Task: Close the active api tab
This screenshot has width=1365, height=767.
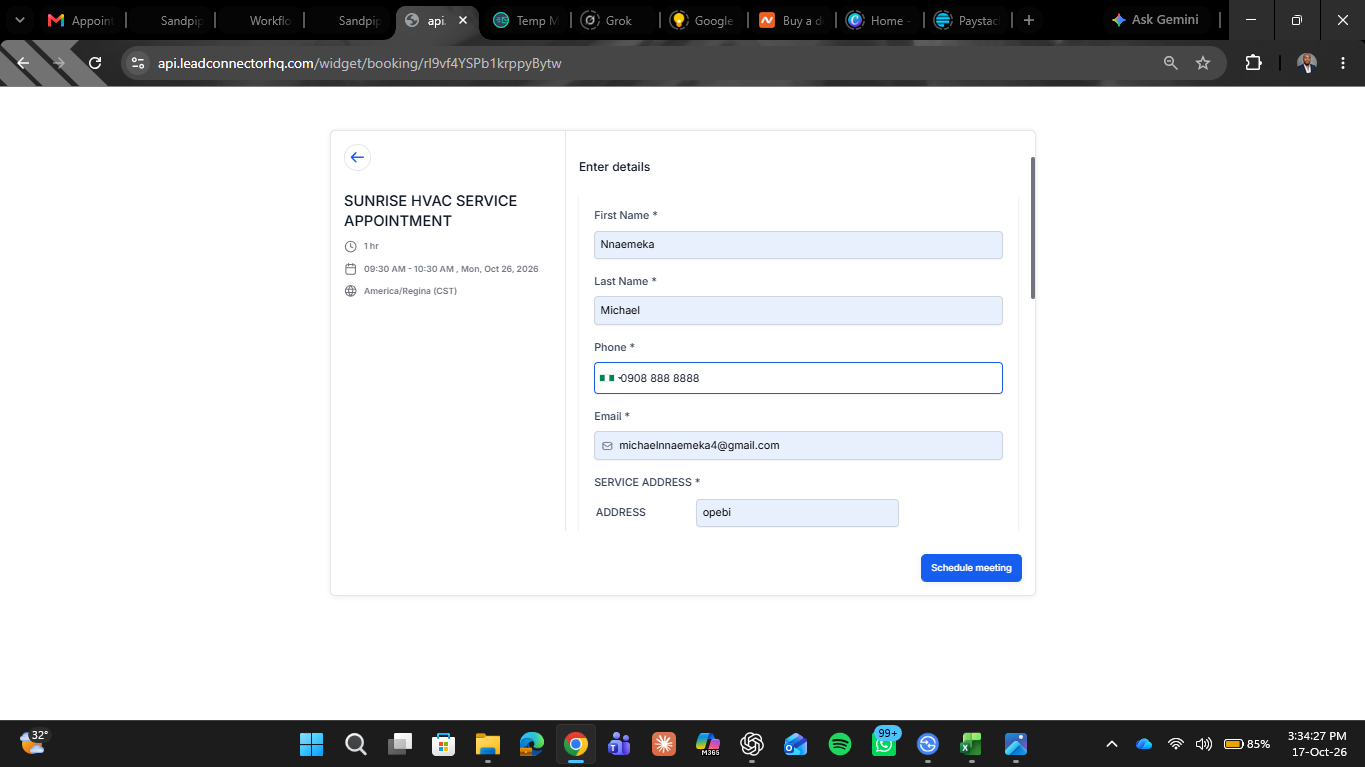Action: 463,20
